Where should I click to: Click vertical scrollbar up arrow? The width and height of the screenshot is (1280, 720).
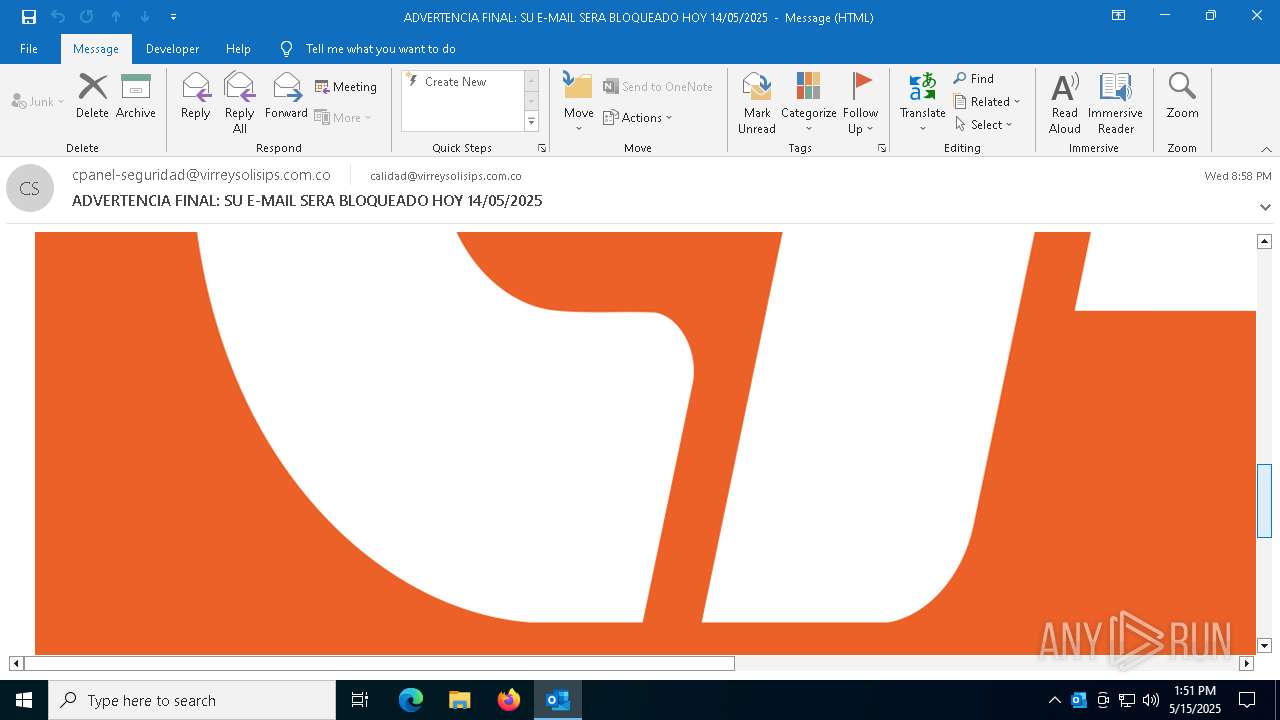(1264, 241)
